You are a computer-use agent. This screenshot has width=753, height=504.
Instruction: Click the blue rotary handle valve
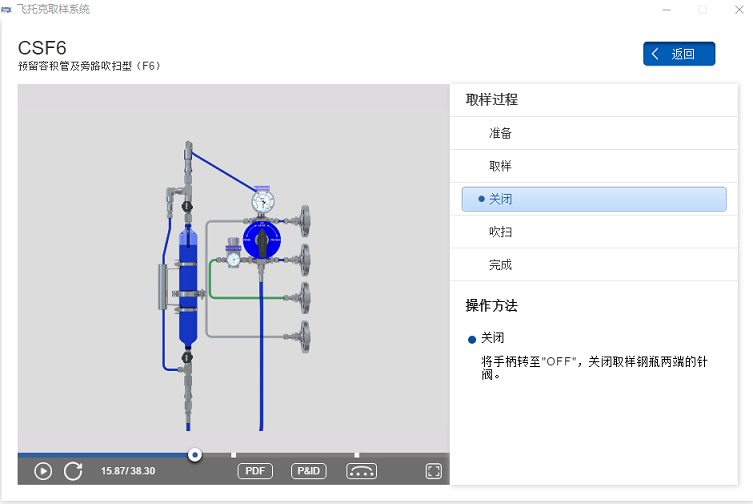262,240
